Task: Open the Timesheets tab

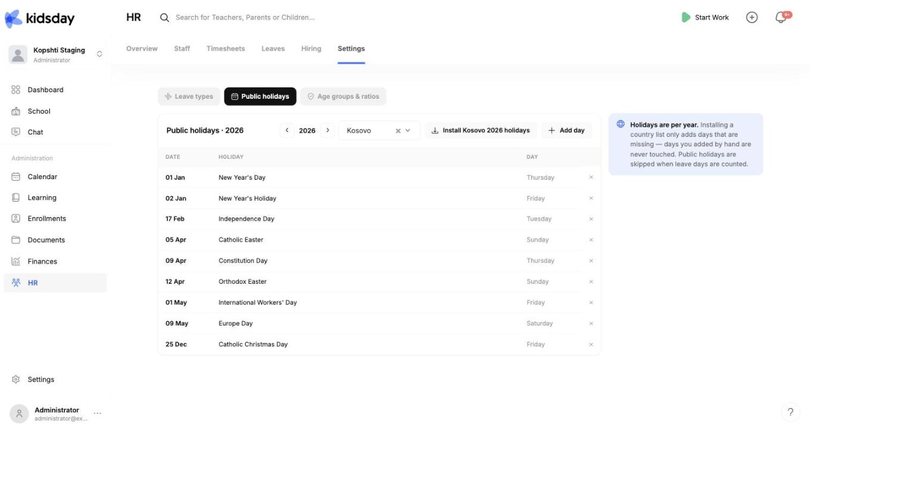Action: pos(226,49)
